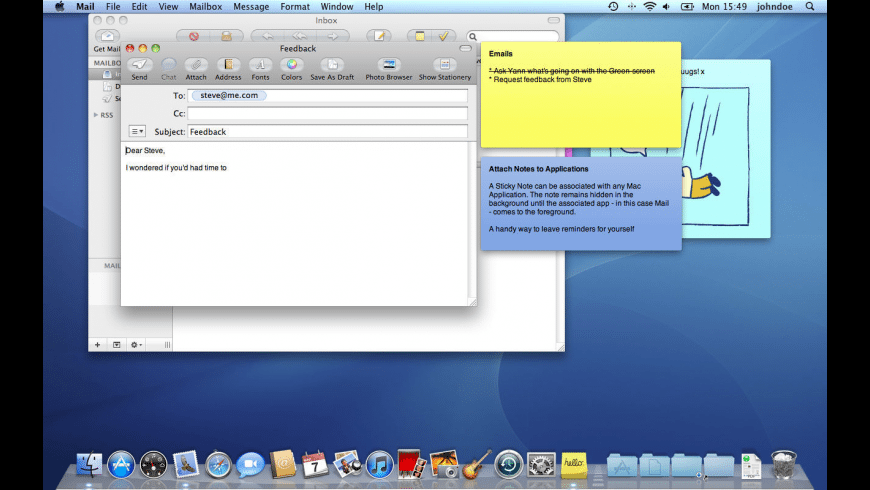Open the johndoe user menu
Screen dimensions: 870x490
pyautogui.click(x=775, y=7)
